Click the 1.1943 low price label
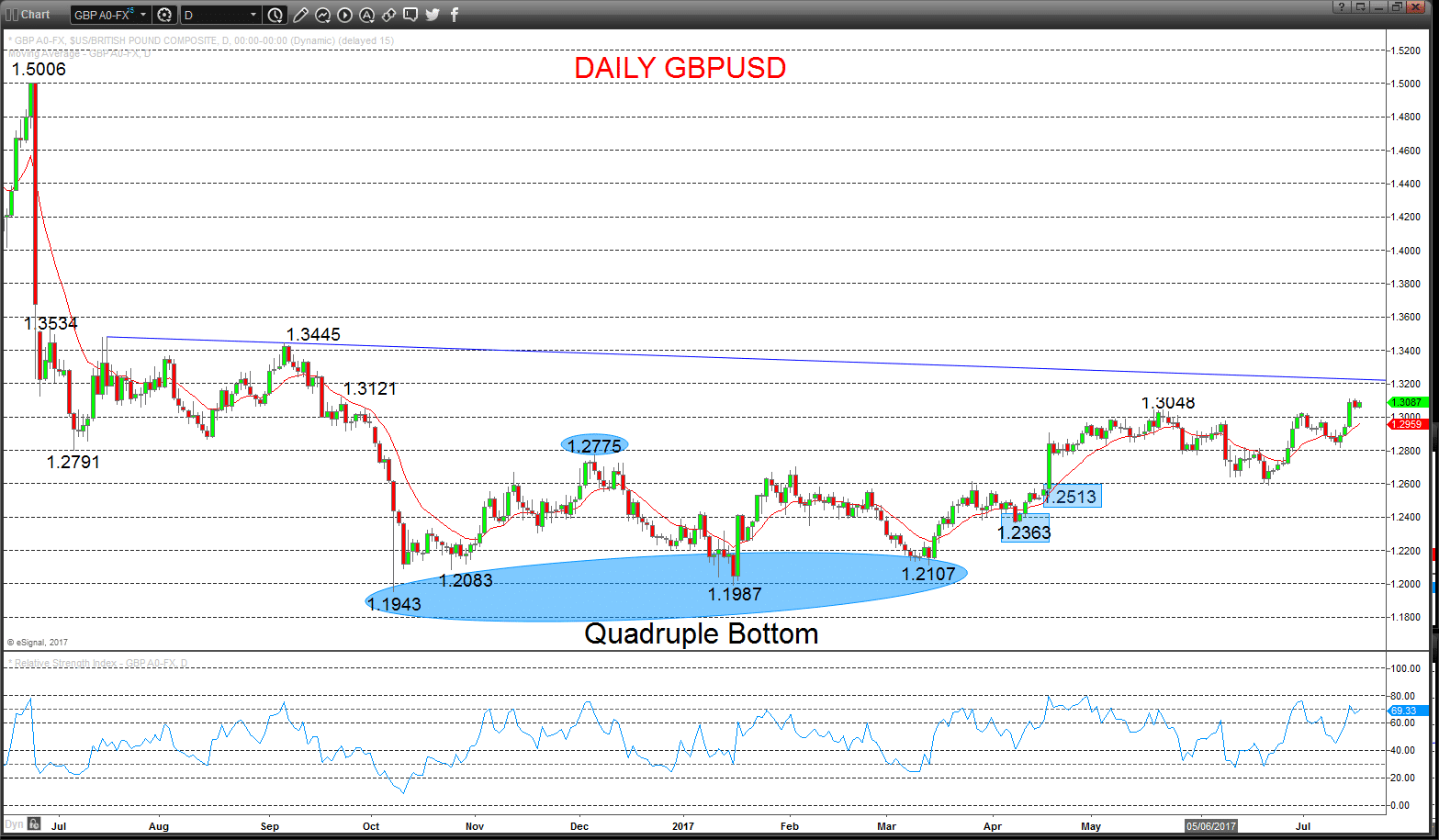1439x840 pixels. click(x=394, y=604)
